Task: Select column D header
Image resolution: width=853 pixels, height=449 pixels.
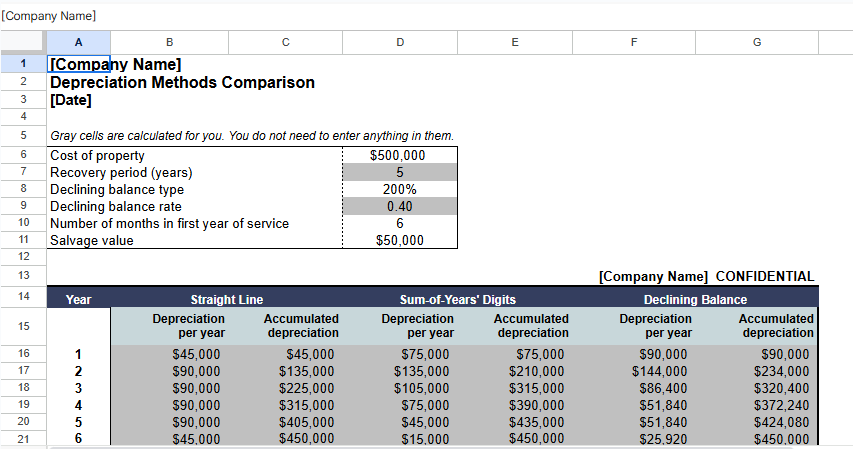Action: pos(400,41)
